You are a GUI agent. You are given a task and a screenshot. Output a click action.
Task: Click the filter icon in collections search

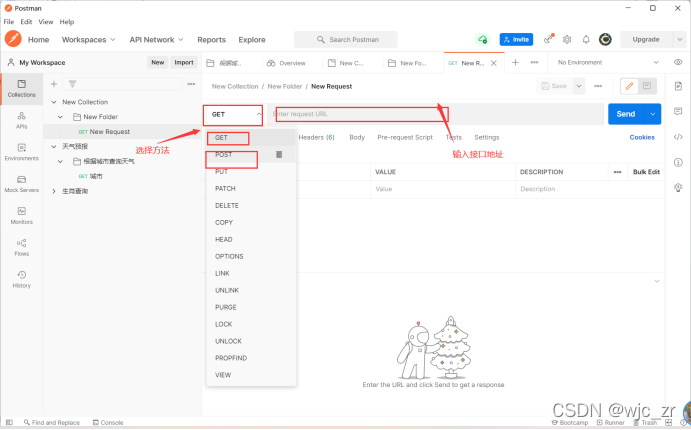click(x=73, y=84)
